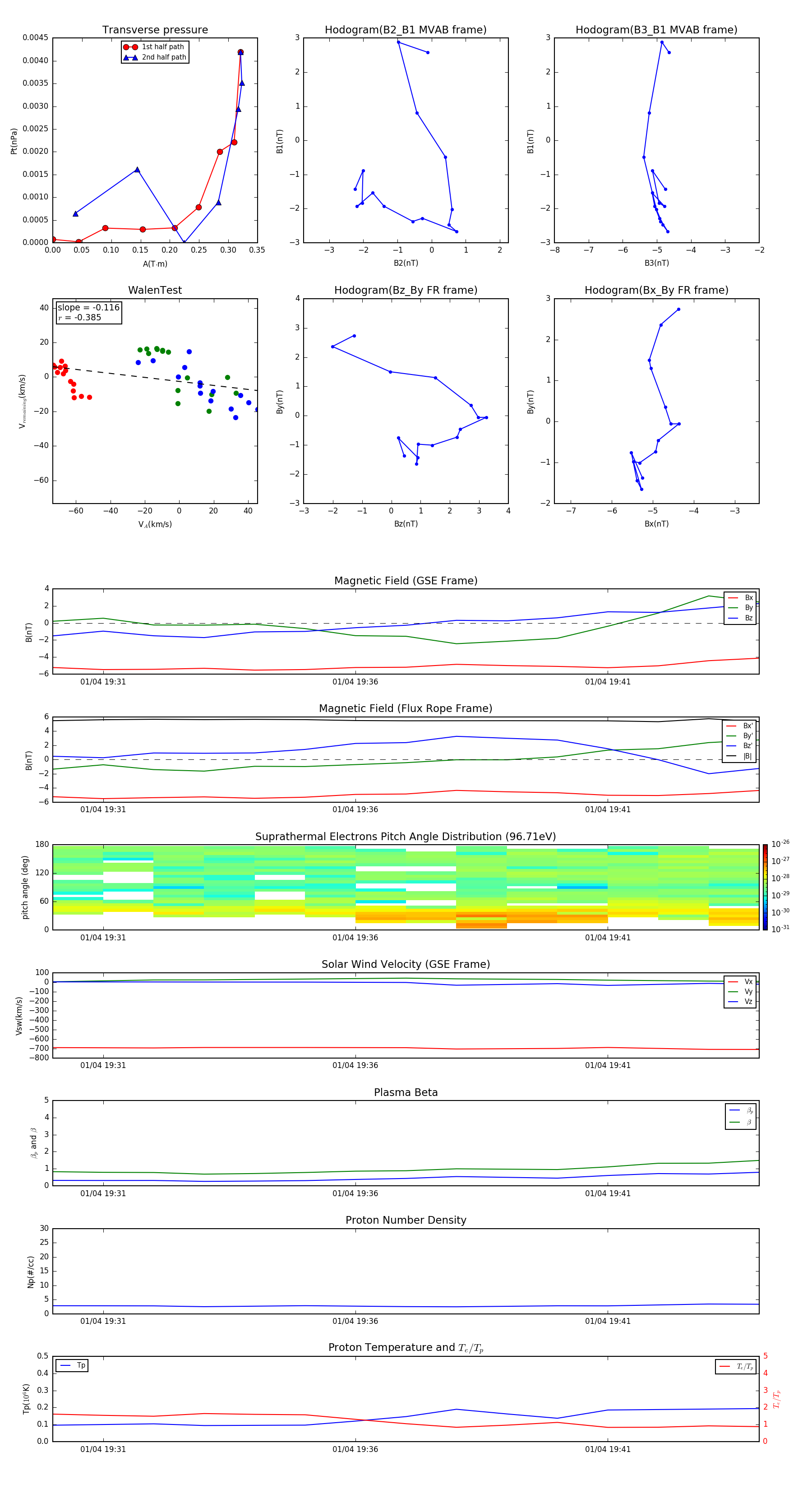Select the '1st half path' legend entry
This screenshot has width=812, height=1489.
pos(154,47)
